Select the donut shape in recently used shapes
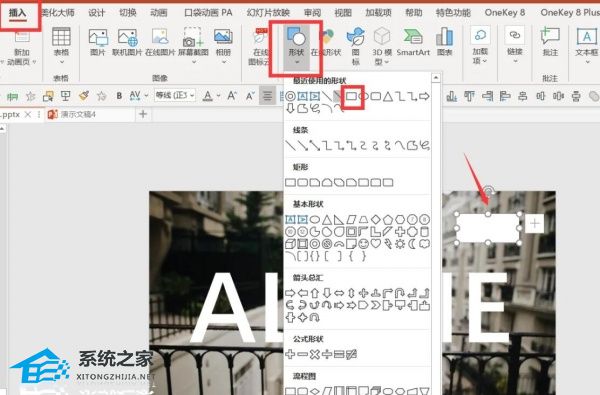Screen dimensions: 600x395 (290, 96)
